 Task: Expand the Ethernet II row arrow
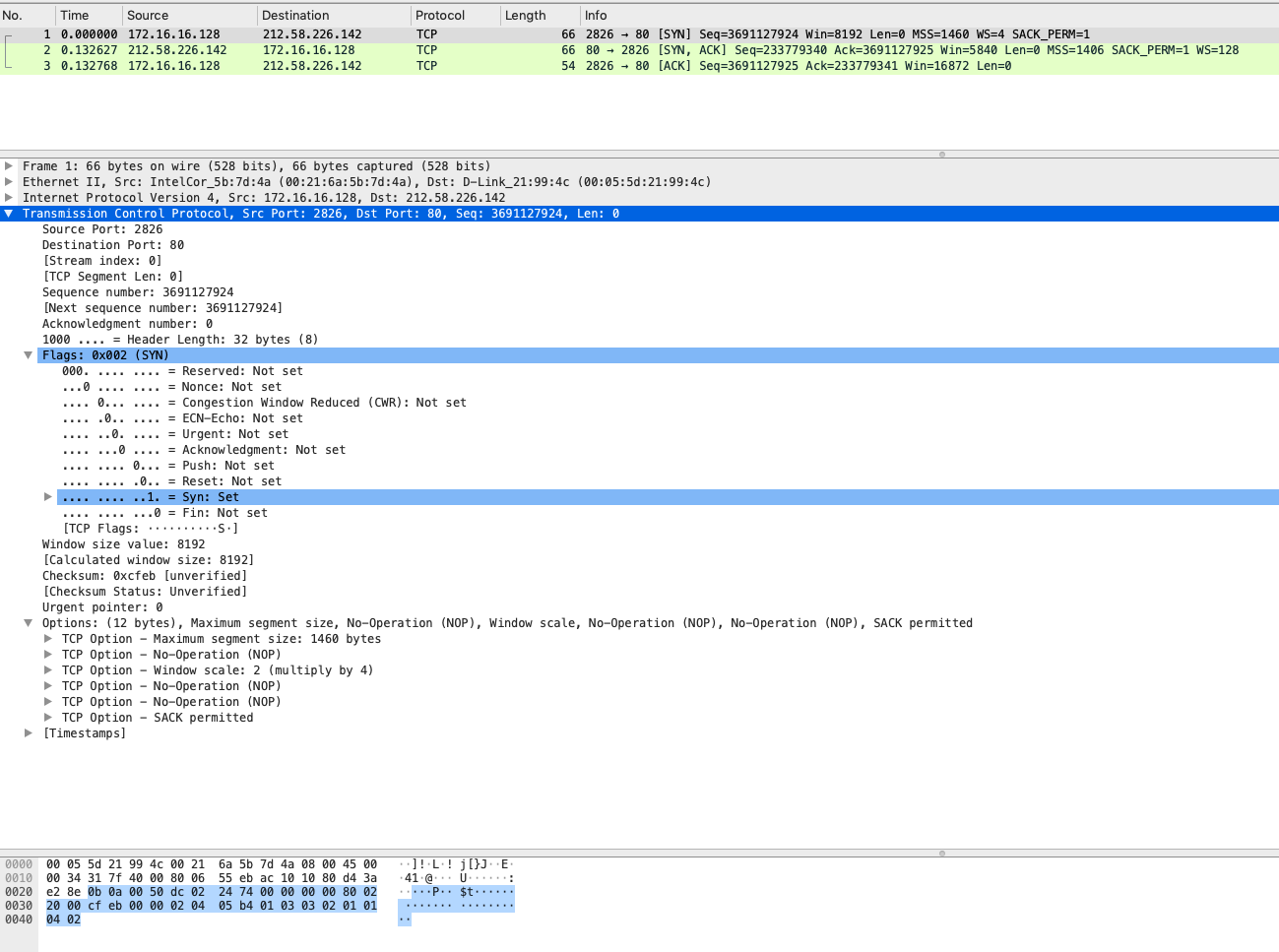[9, 182]
